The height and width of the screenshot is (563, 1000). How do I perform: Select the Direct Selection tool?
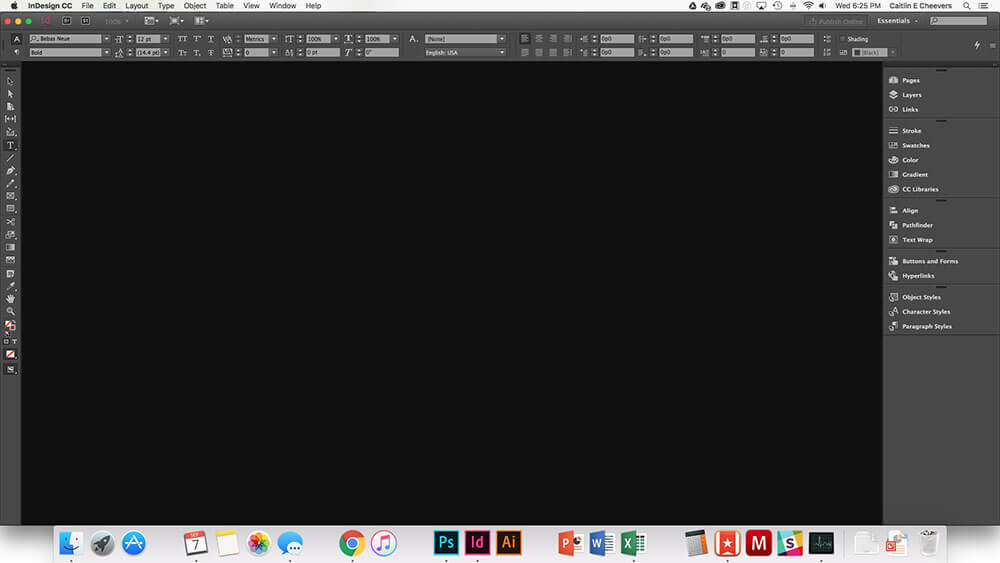pos(10,94)
